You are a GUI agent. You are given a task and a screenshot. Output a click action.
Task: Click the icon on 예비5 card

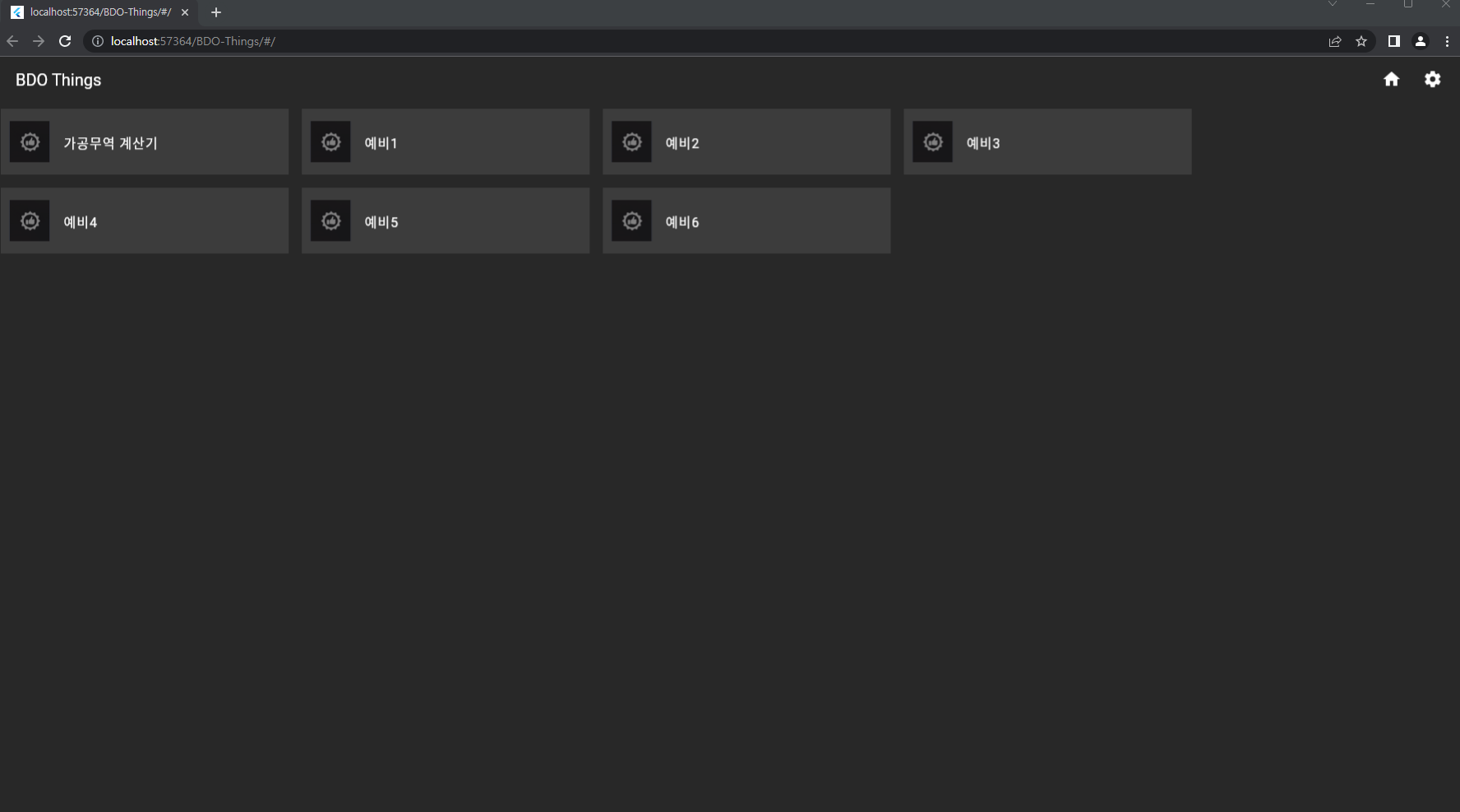330,220
